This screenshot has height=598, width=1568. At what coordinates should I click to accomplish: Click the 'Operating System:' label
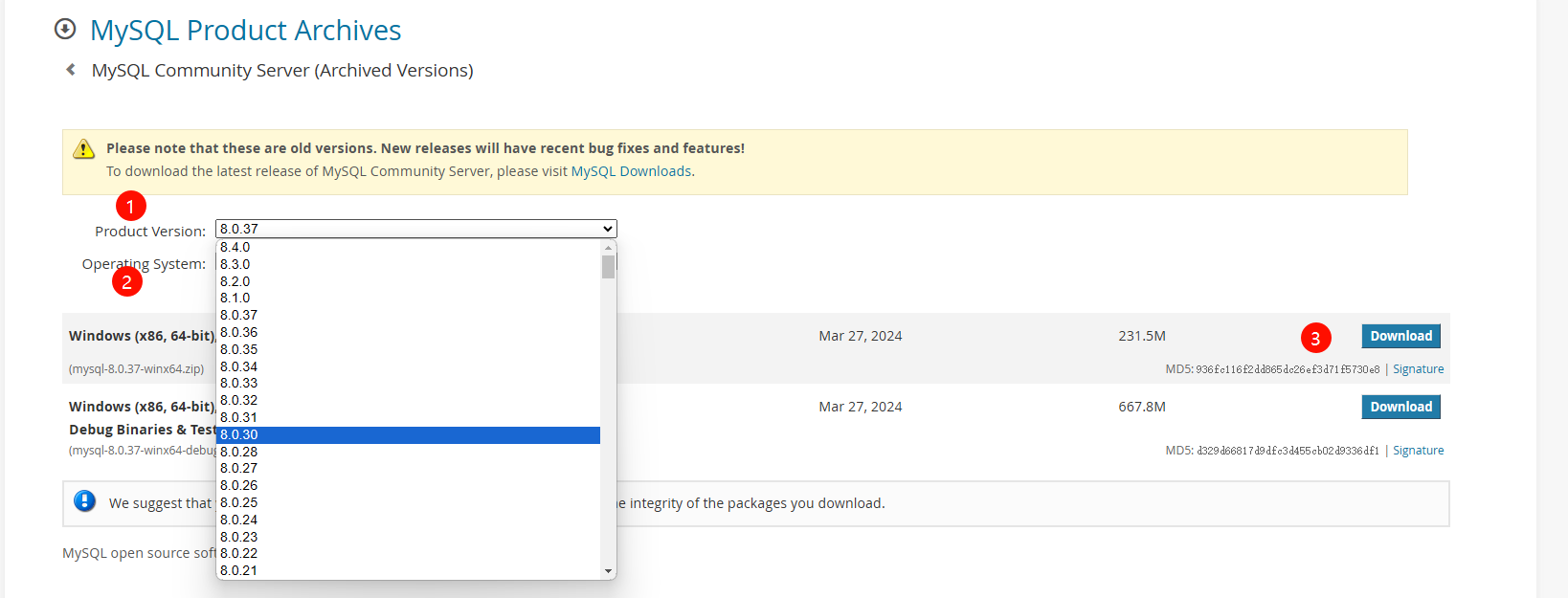tap(144, 264)
